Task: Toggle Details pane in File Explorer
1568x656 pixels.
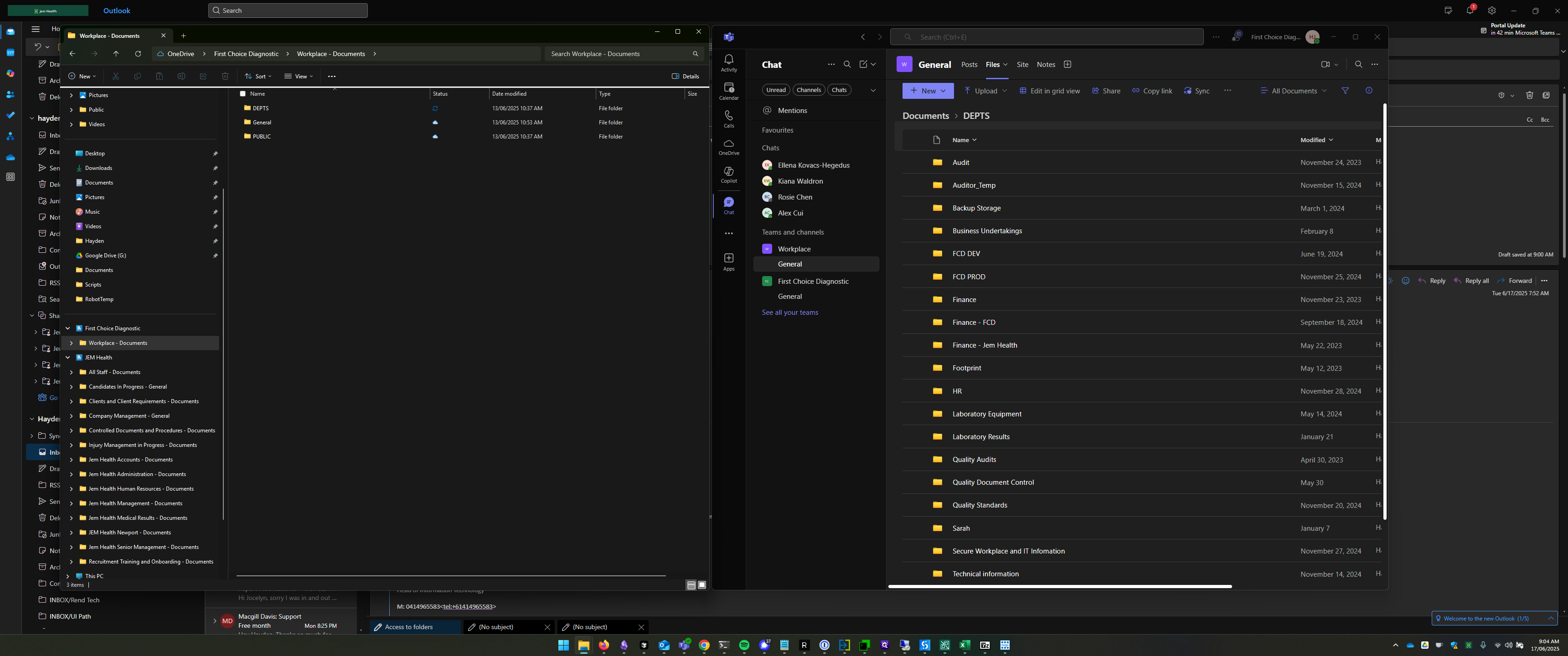Action: [686, 76]
